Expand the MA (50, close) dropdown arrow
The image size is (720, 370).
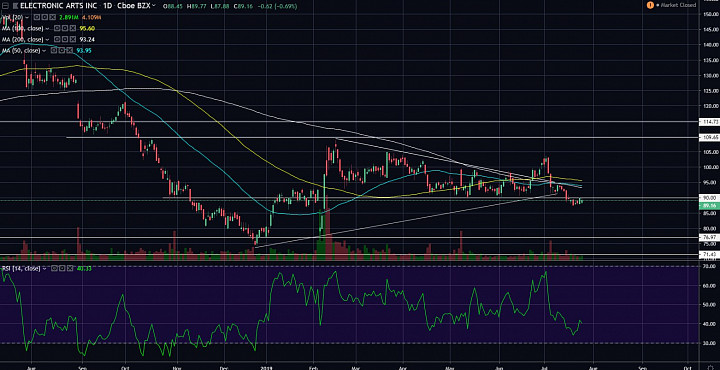pos(44,50)
